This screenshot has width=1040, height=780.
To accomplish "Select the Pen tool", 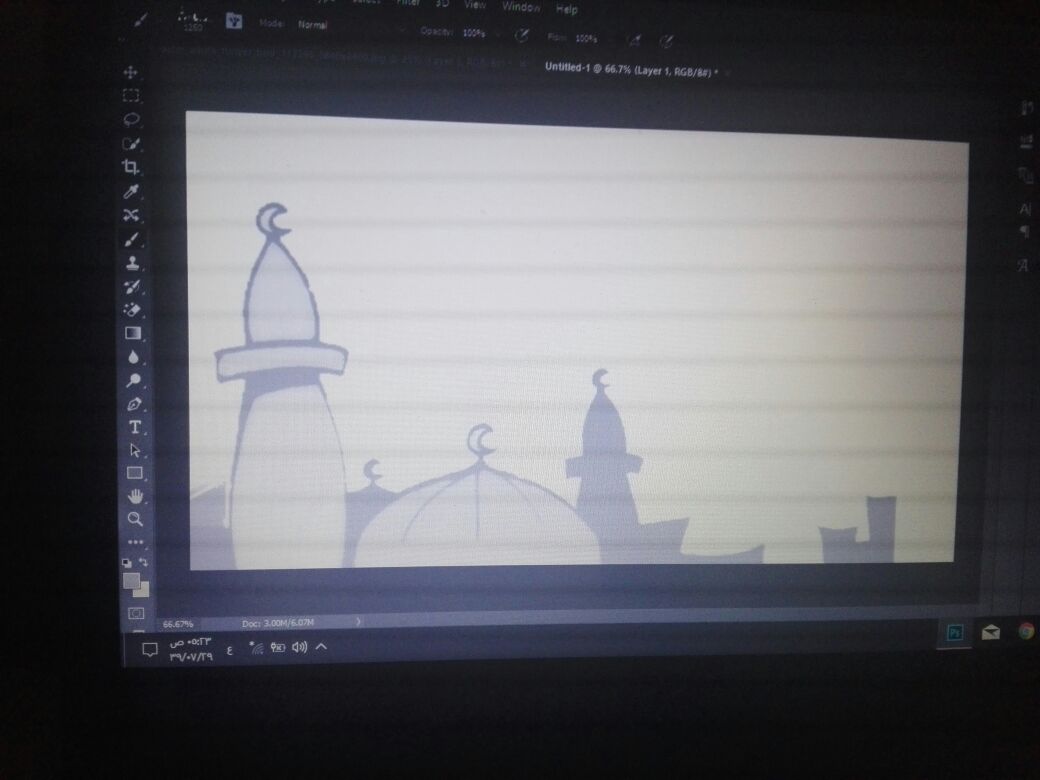I will point(134,405).
